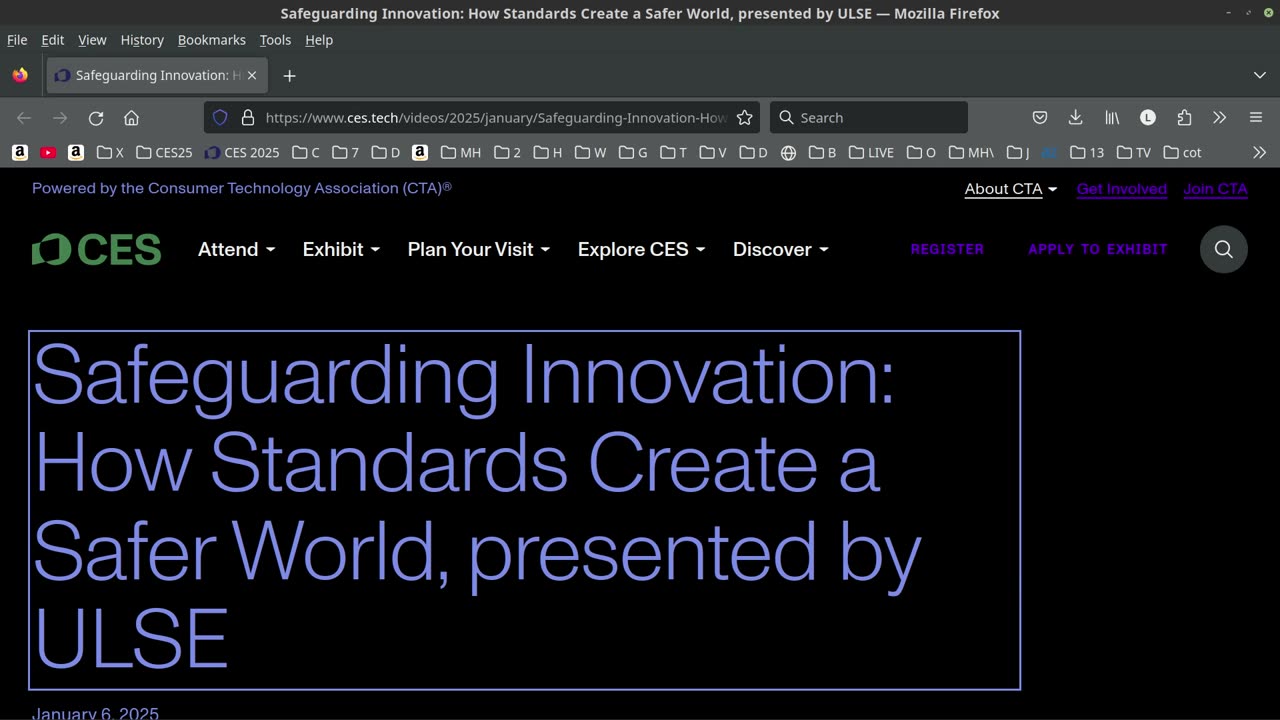Expand the Exhibit menu
This screenshot has width=1280, height=720.
click(341, 250)
